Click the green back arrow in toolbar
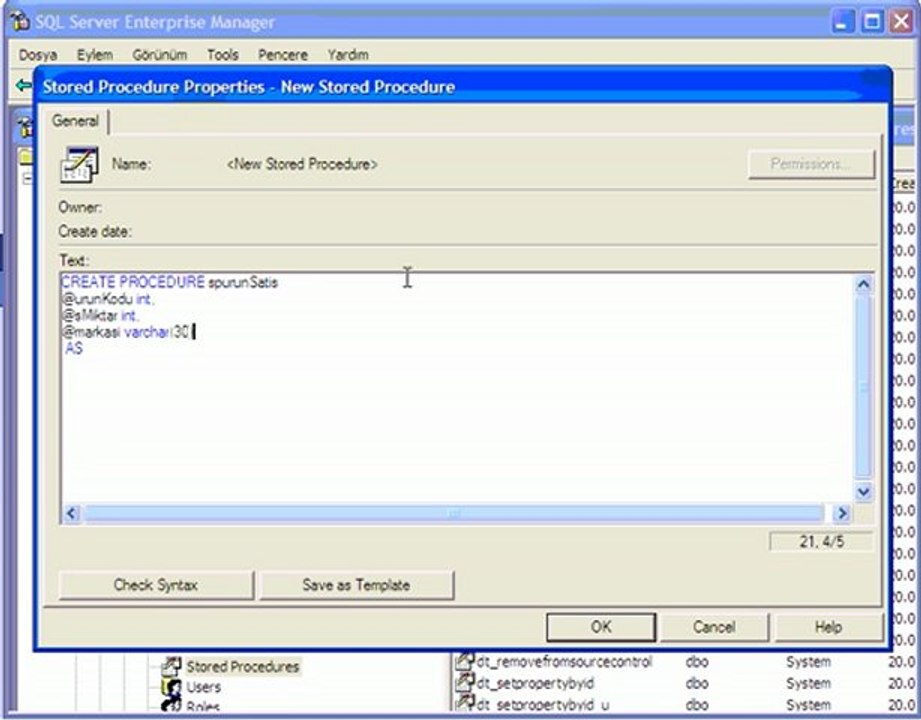This screenshot has width=921, height=720. 23,86
